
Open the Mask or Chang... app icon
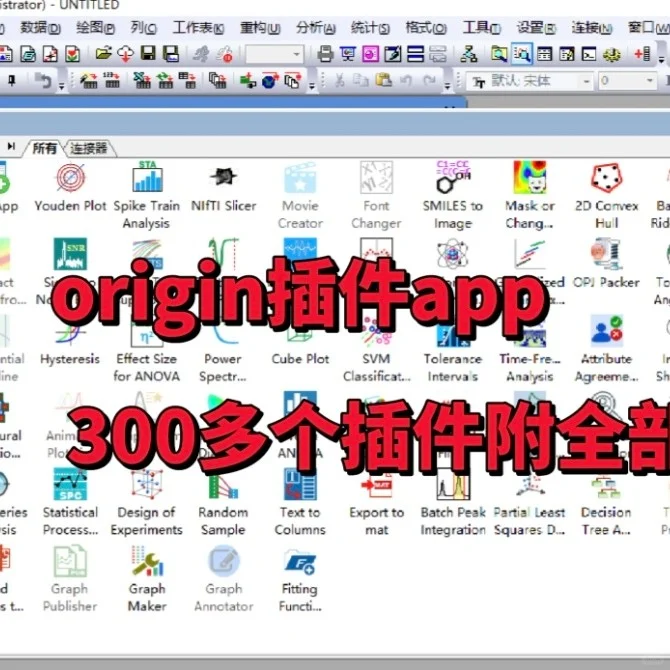530,177
